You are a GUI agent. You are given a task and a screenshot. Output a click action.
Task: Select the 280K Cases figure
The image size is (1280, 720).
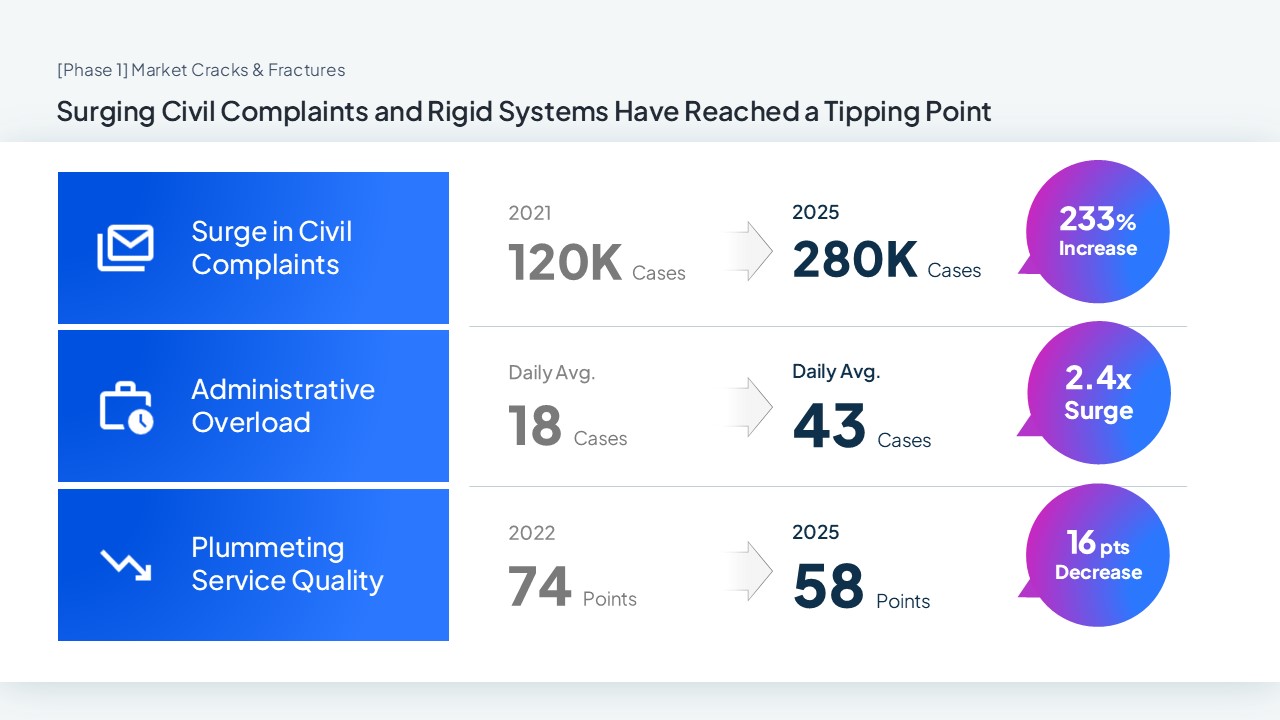[885, 260]
